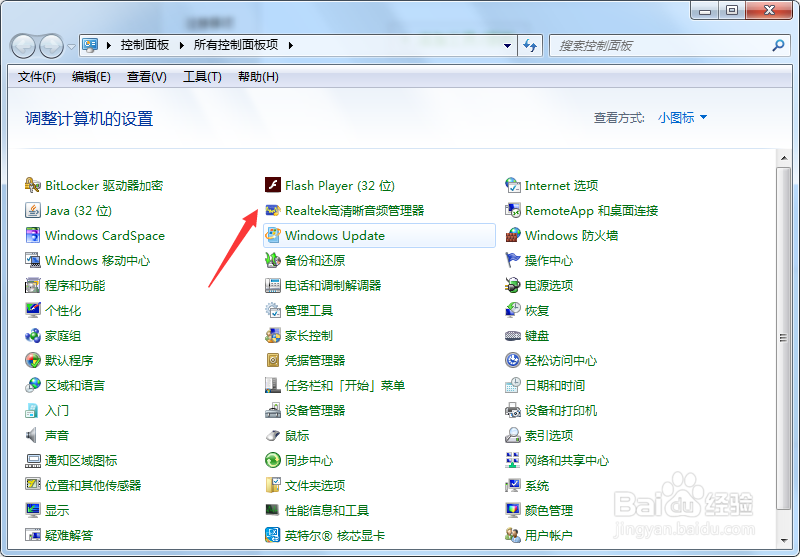
Task: Open recent pages dropdown beside navigation arrows
Action: pyautogui.click(x=71, y=46)
